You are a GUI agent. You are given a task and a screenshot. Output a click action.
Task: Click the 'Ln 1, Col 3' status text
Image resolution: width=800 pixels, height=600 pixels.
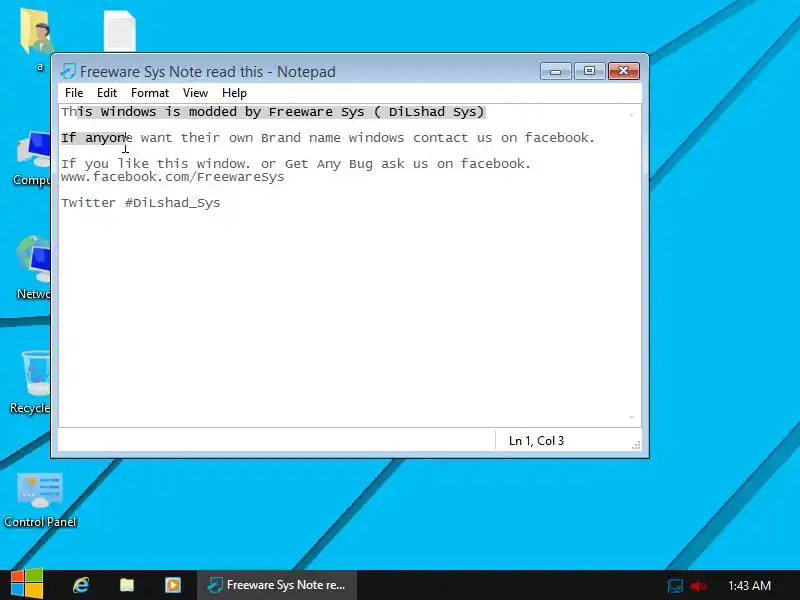536,440
